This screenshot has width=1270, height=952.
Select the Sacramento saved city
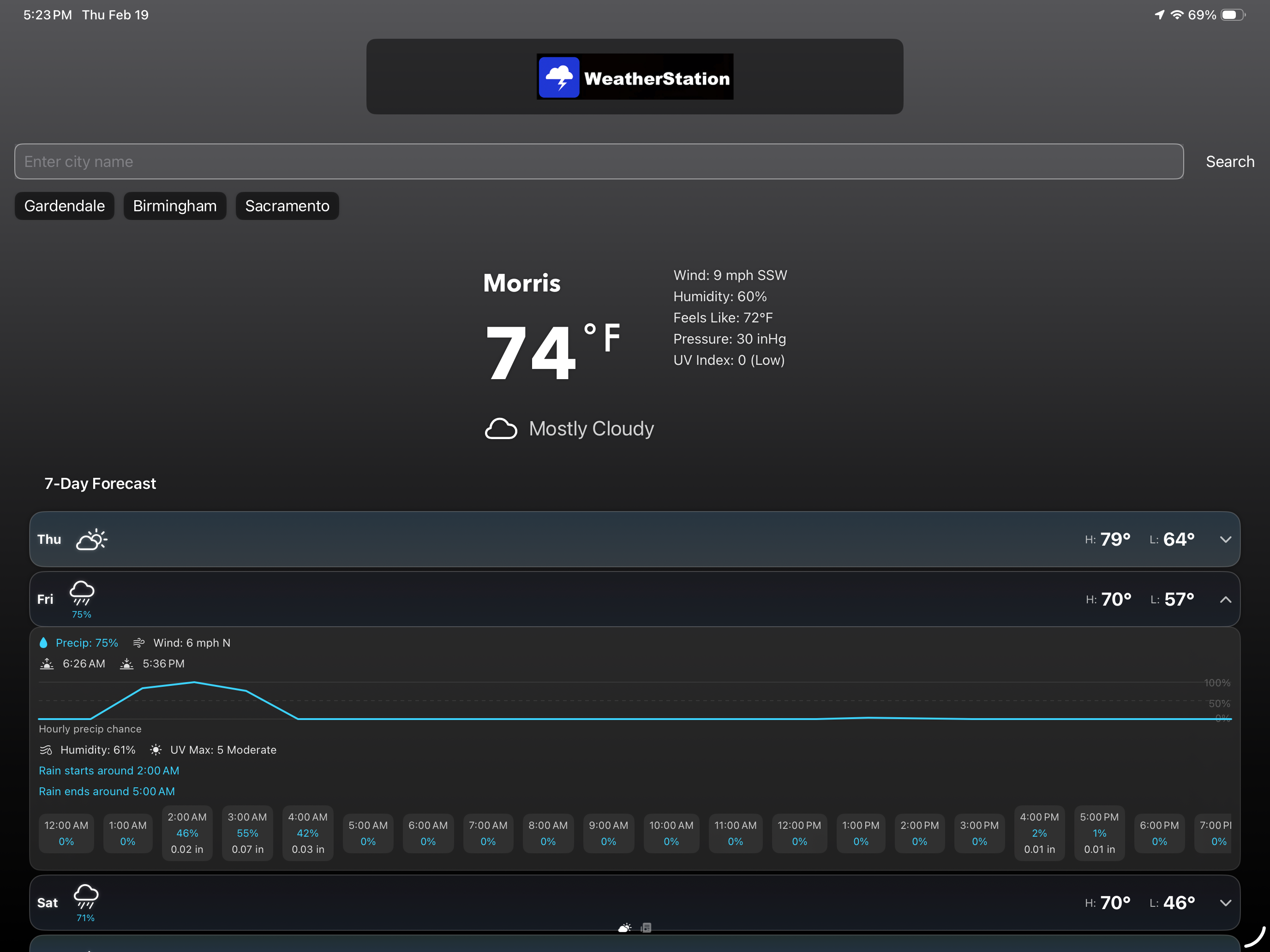287,206
